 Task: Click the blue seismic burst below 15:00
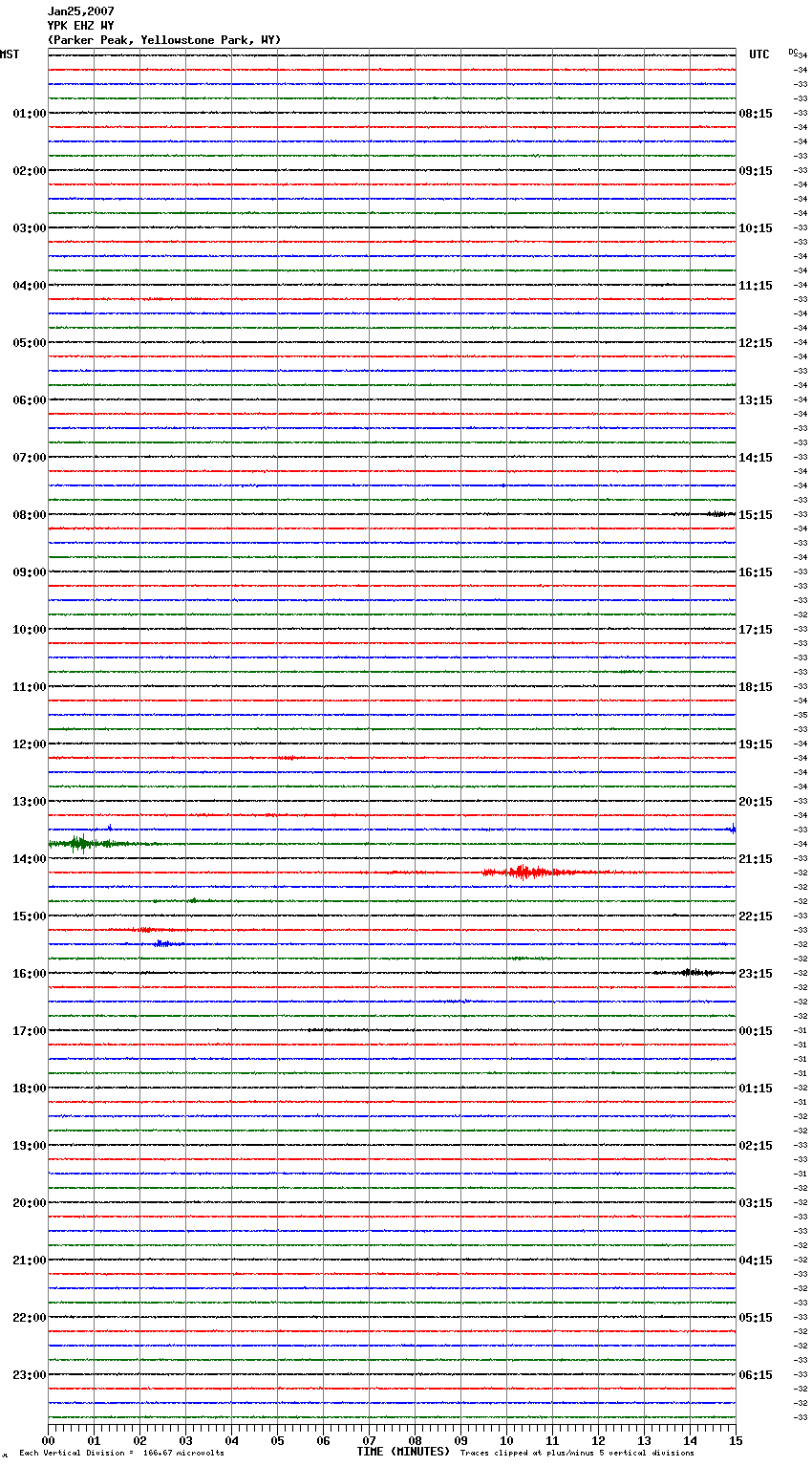167,943
